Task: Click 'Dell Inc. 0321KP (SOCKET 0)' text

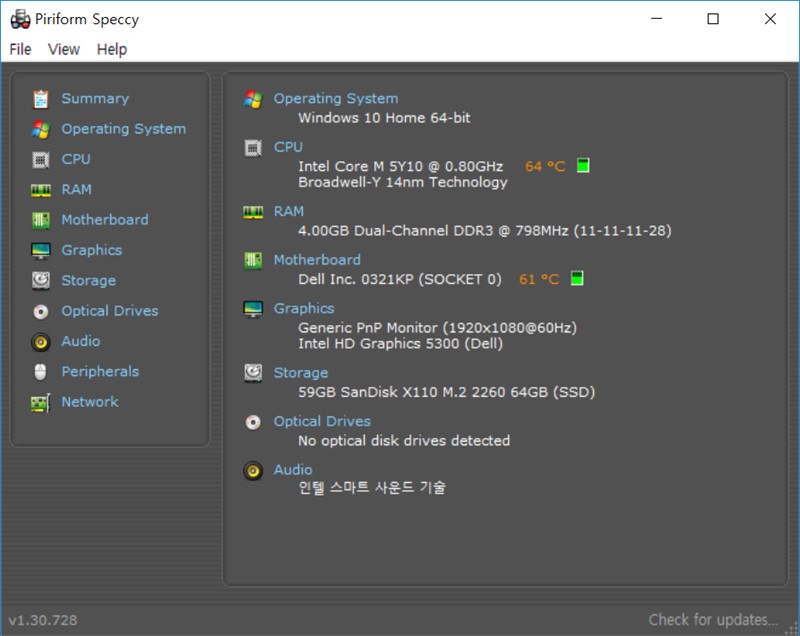Action: pos(399,279)
